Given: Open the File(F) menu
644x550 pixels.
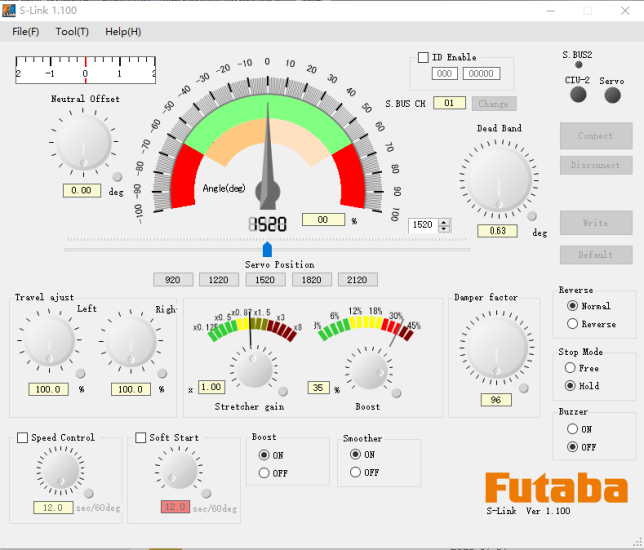Looking at the screenshot, I should pos(26,31).
